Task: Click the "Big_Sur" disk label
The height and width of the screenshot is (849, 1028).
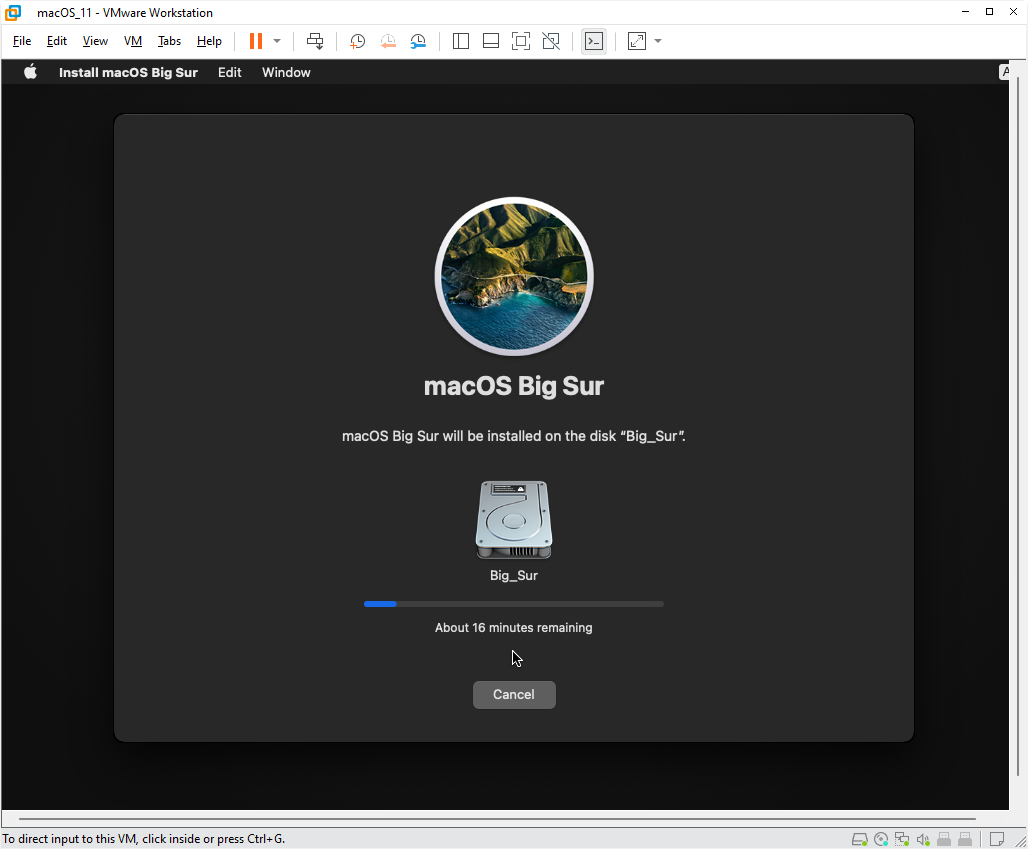Action: (514, 575)
